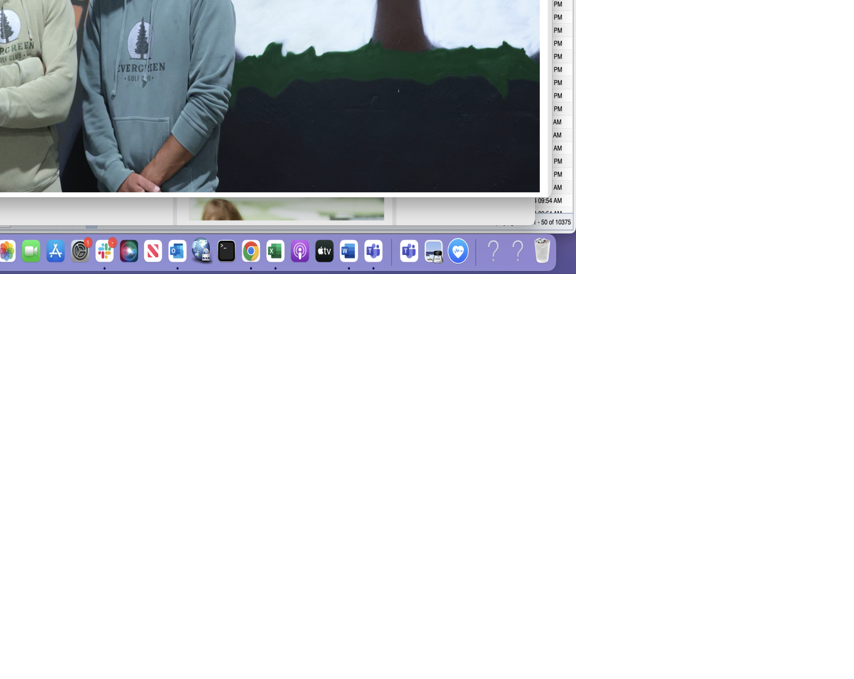Open Microsoft Outlook from the Dock
854x679 pixels.
click(177, 252)
